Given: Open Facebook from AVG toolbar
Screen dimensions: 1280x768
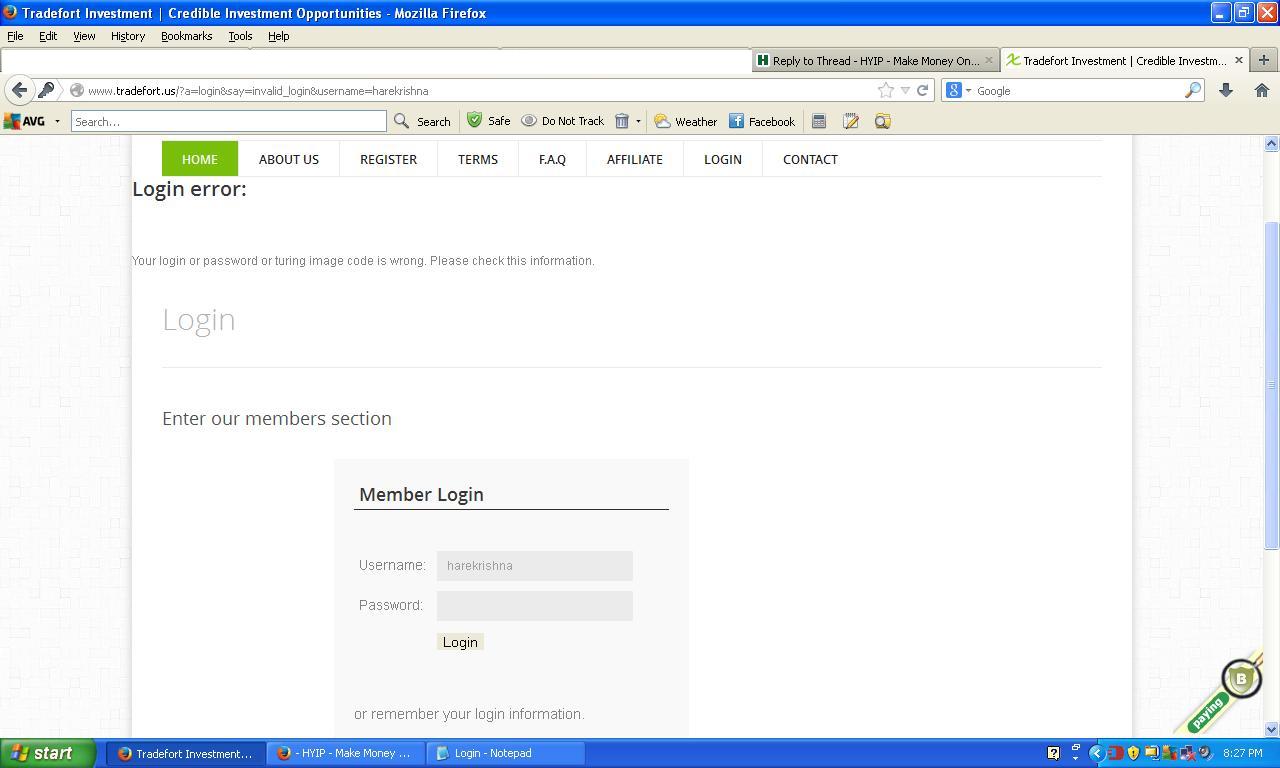Looking at the screenshot, I should (761, 121).
